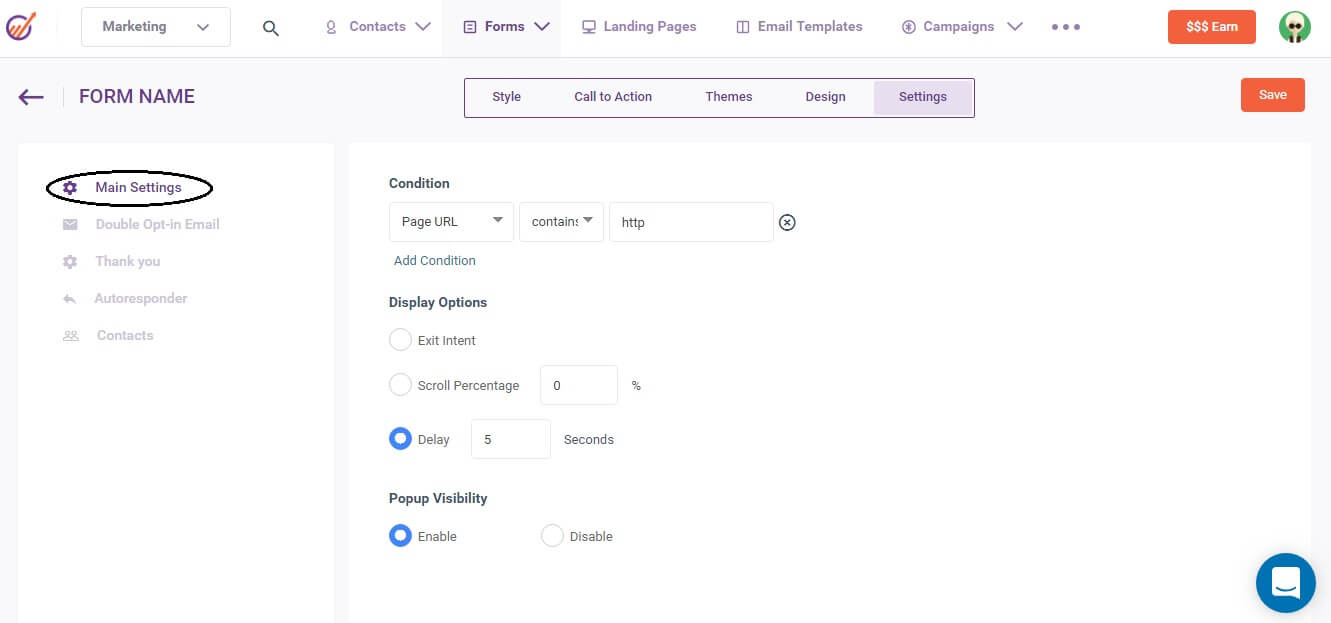The image size is (1331, 623).
Task: Expand the contains operator dropdown
Action: [560, 221]
